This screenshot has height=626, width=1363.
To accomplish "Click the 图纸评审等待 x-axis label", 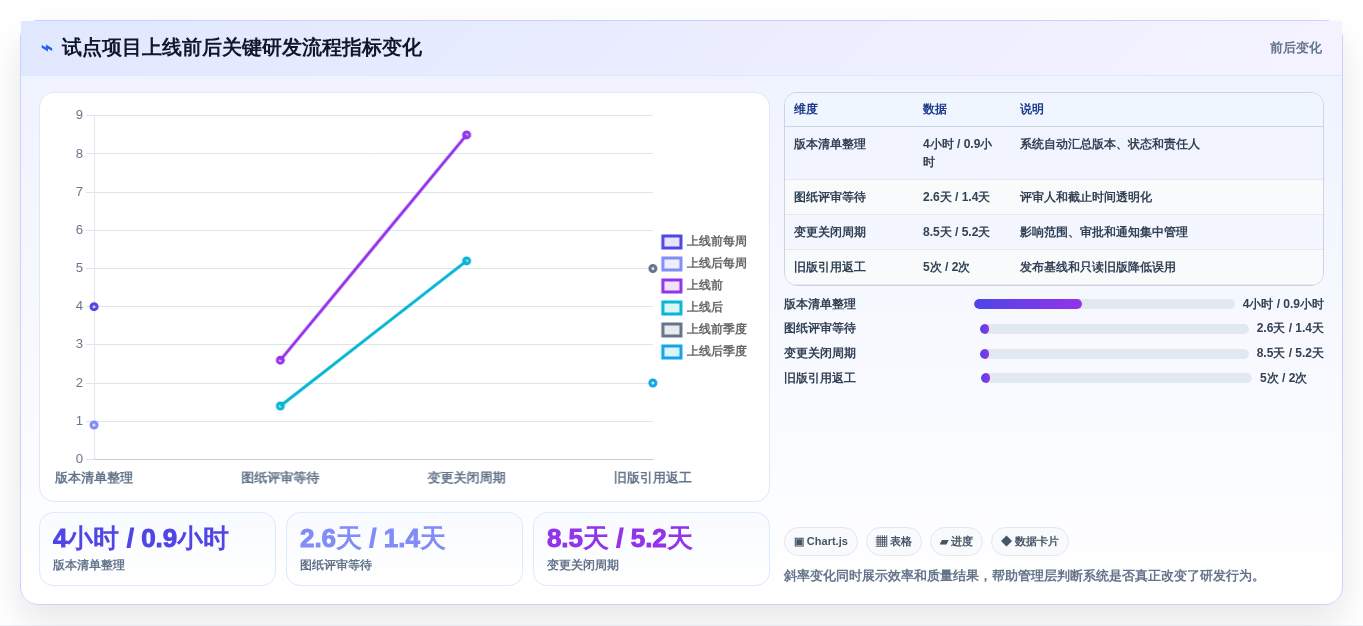I will (x=280, y=478).
